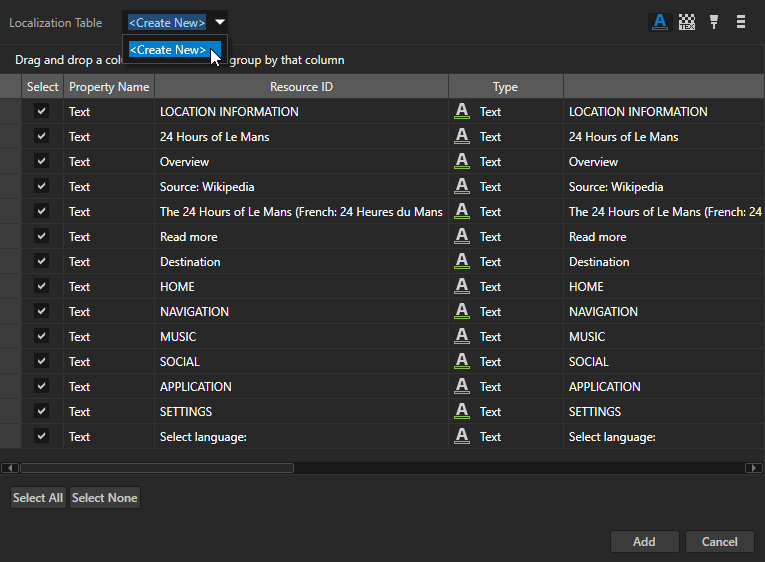The image size is (765, 562).
Task: Click the Cancel button
Action: click(719, 541)
